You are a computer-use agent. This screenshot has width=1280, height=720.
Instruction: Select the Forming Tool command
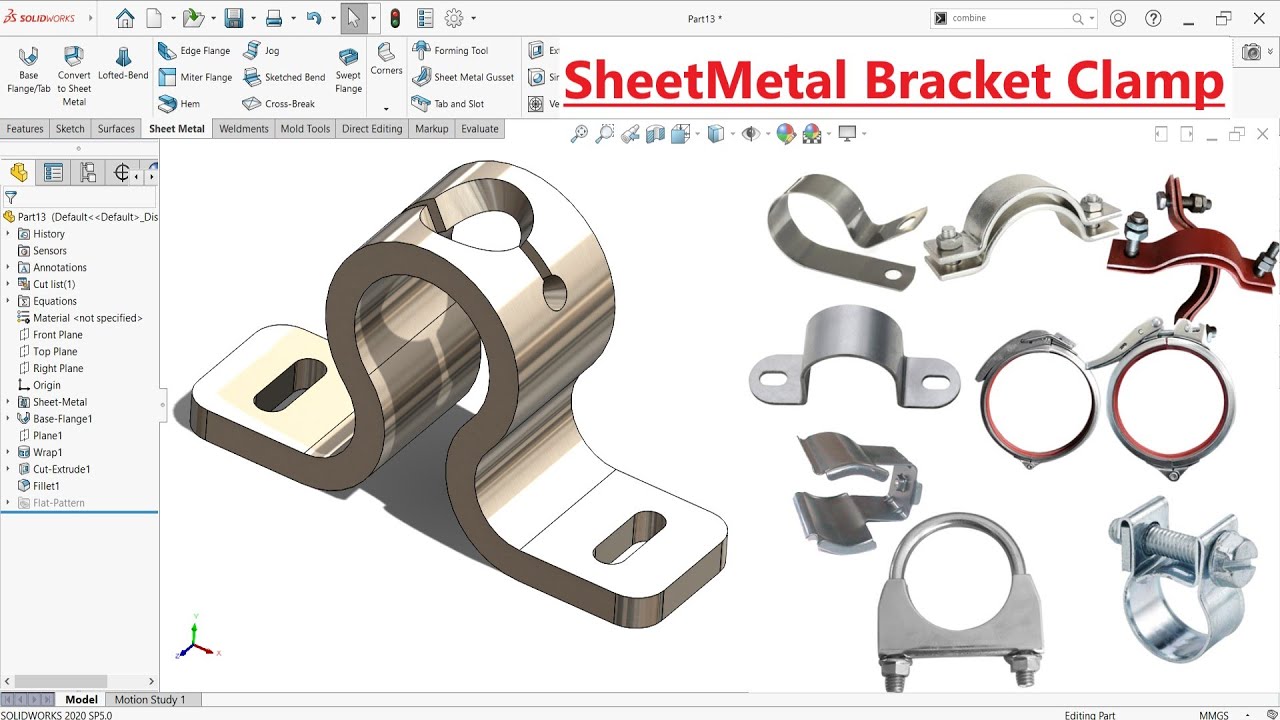(x=450, y=50)
